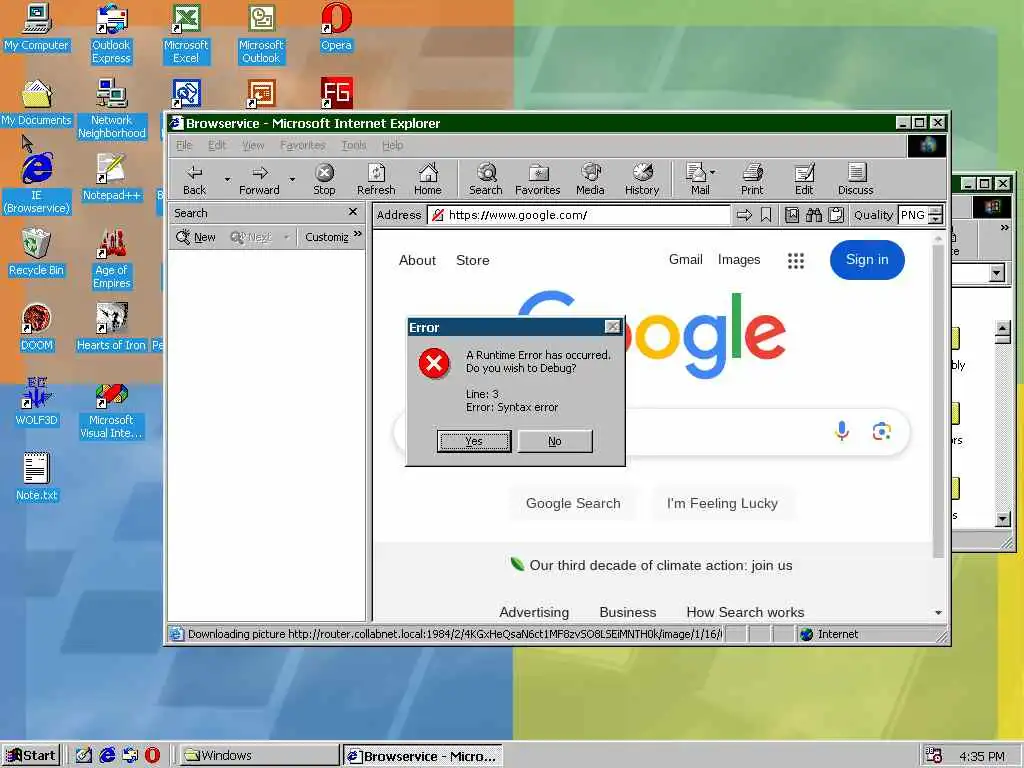Open the Media toolbar button
This screenshot has height=768, width=1024.
590,180
